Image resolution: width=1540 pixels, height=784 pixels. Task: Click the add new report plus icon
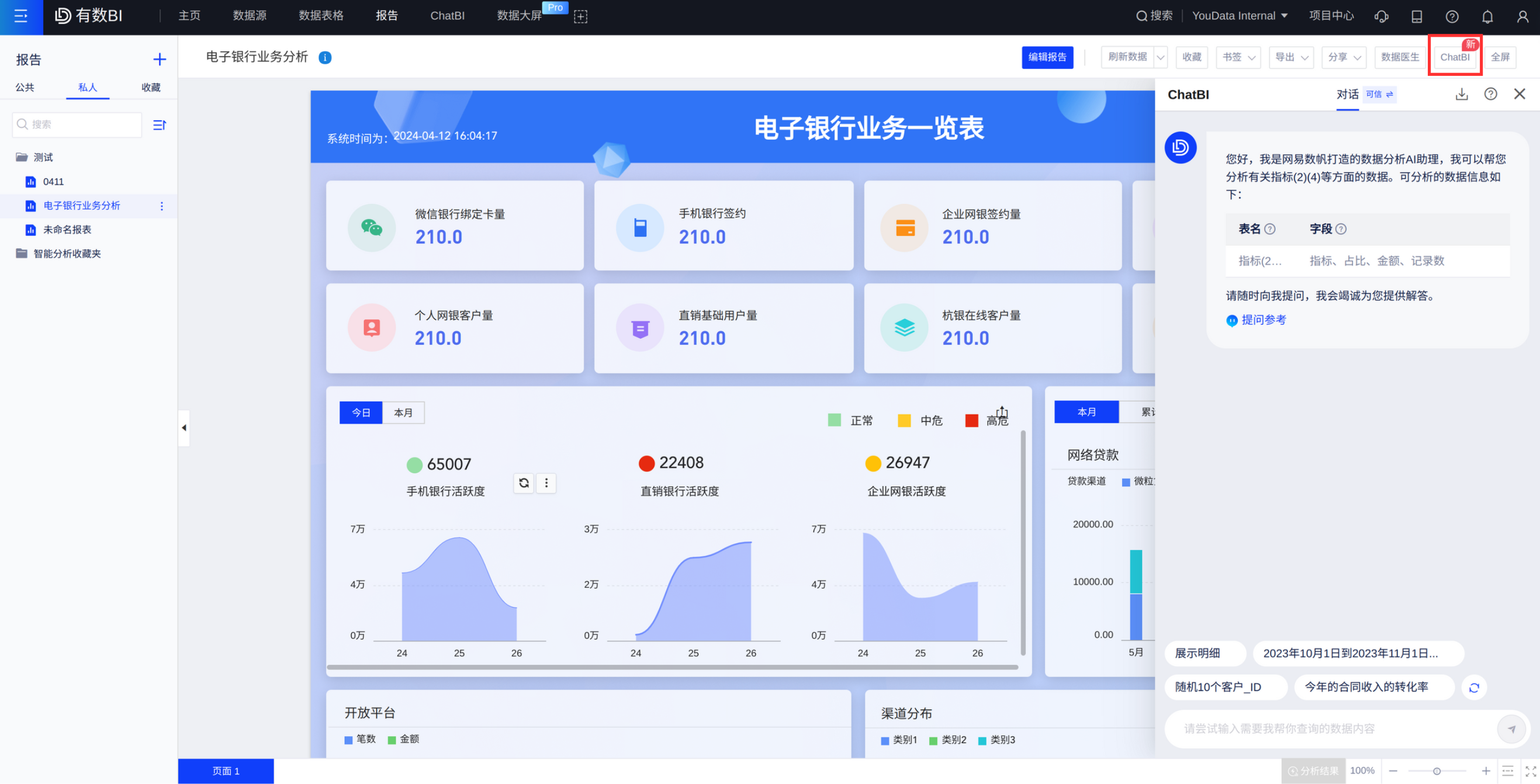pyautogui.click(x=159, y=59)
